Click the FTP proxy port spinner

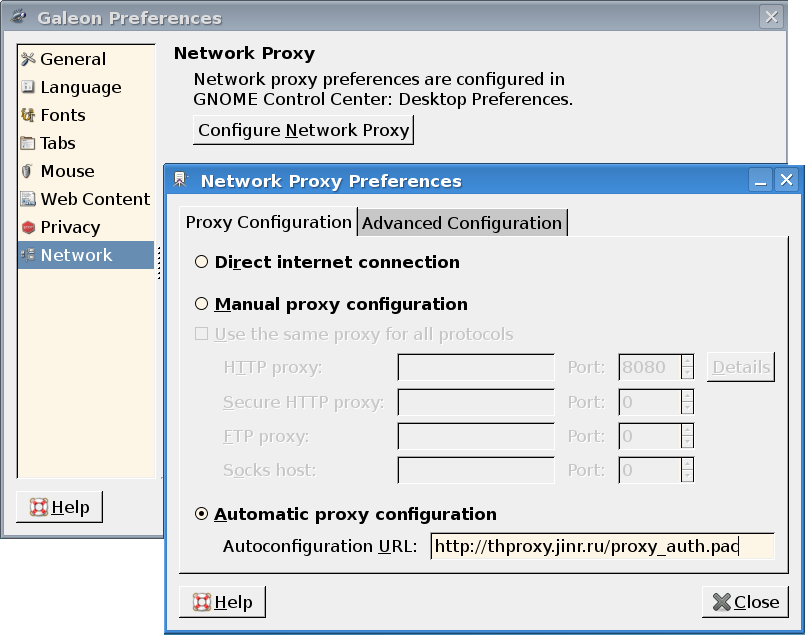[656, 436]
